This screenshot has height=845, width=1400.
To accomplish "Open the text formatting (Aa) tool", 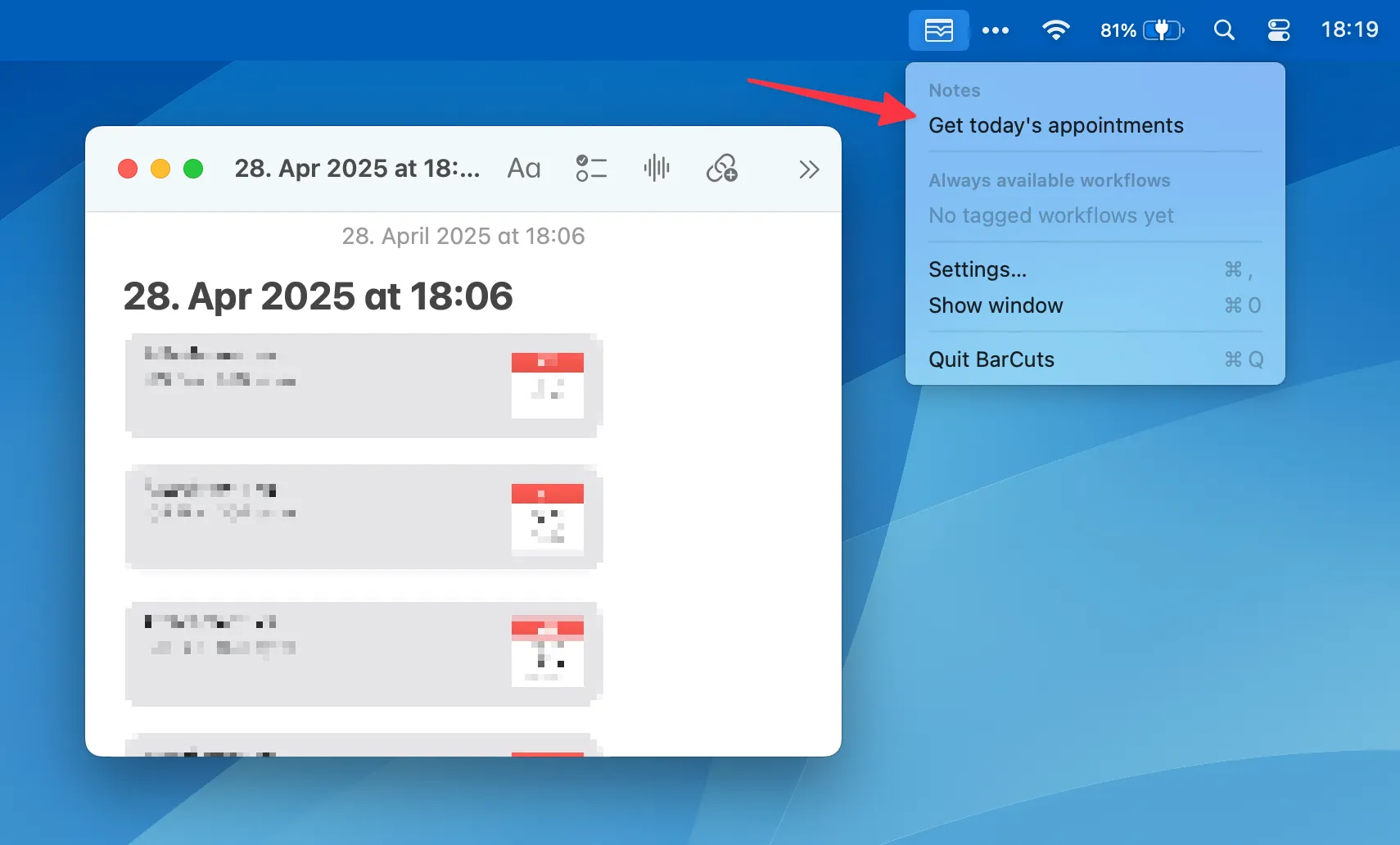I will (523, 168).
